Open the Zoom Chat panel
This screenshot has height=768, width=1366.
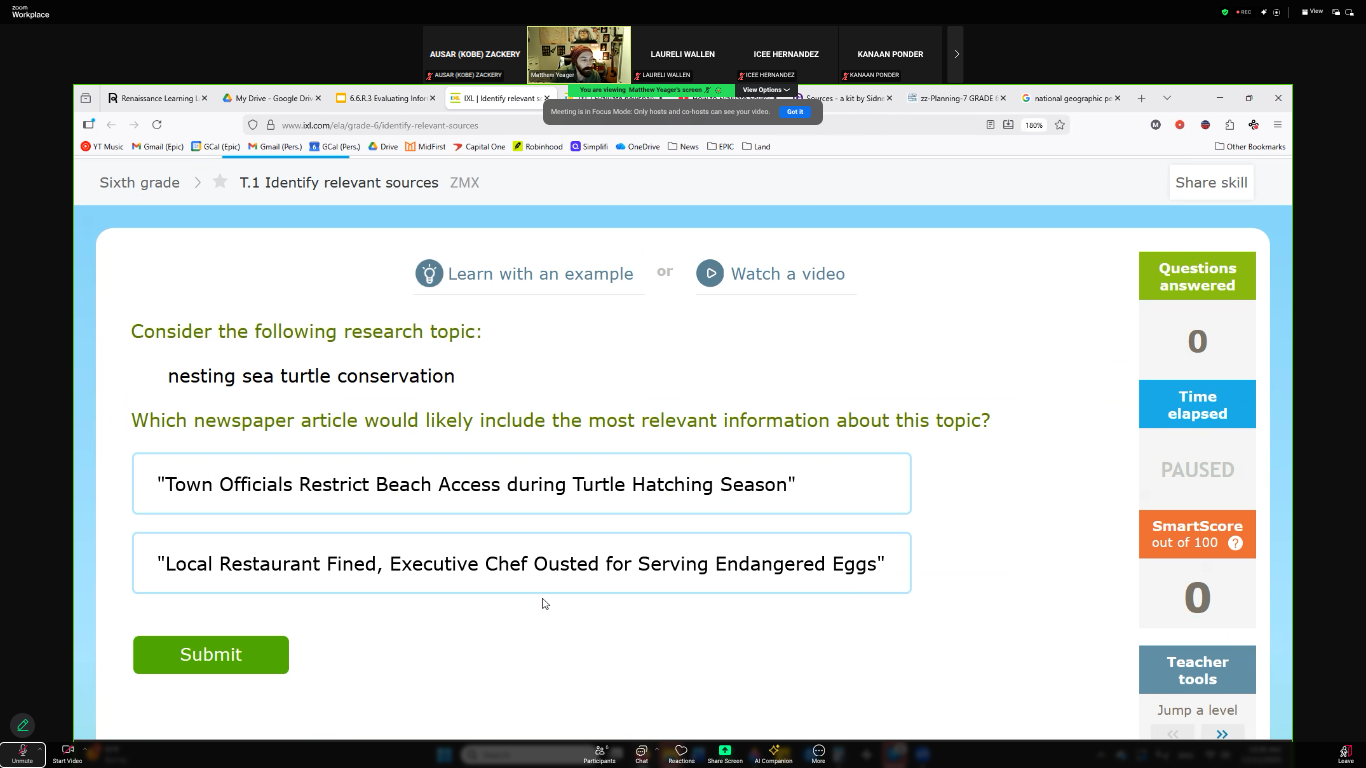click(641, 754)
